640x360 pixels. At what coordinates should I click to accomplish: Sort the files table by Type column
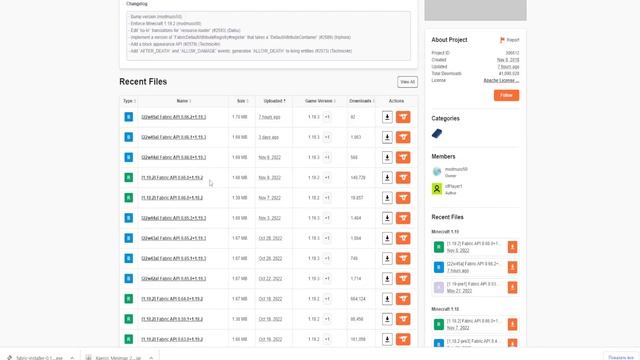pyautogui.click(x=129, y=101)
